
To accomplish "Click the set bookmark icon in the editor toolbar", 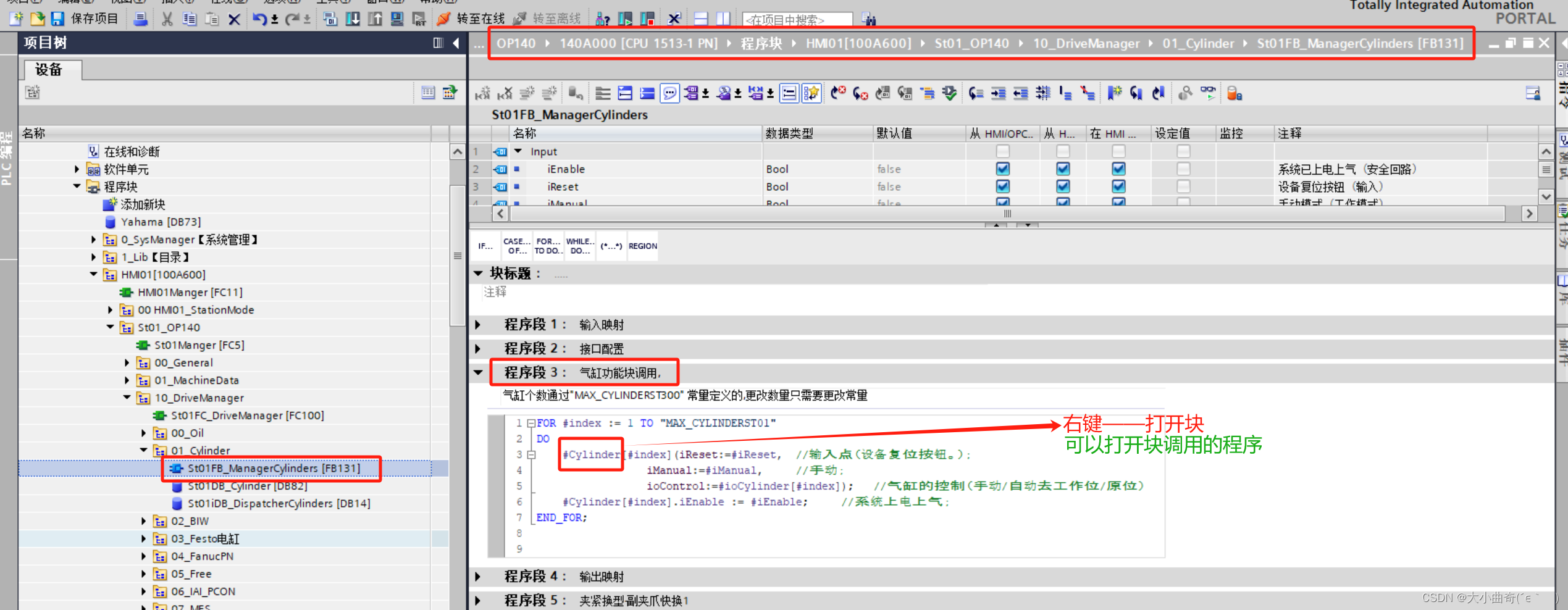I will click(x=1114, y=93).
